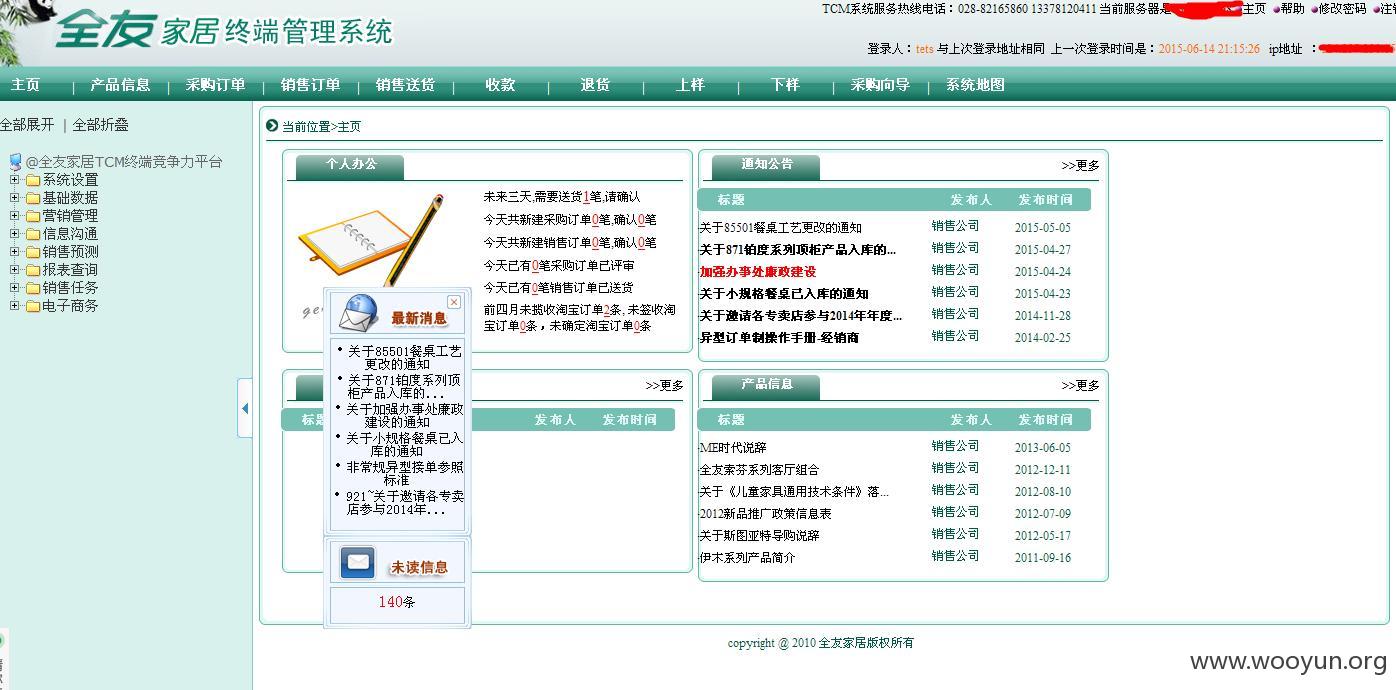Click 修改密码 link in top bar
The image size is (1396, 690).
click(x=1342, y=9)
